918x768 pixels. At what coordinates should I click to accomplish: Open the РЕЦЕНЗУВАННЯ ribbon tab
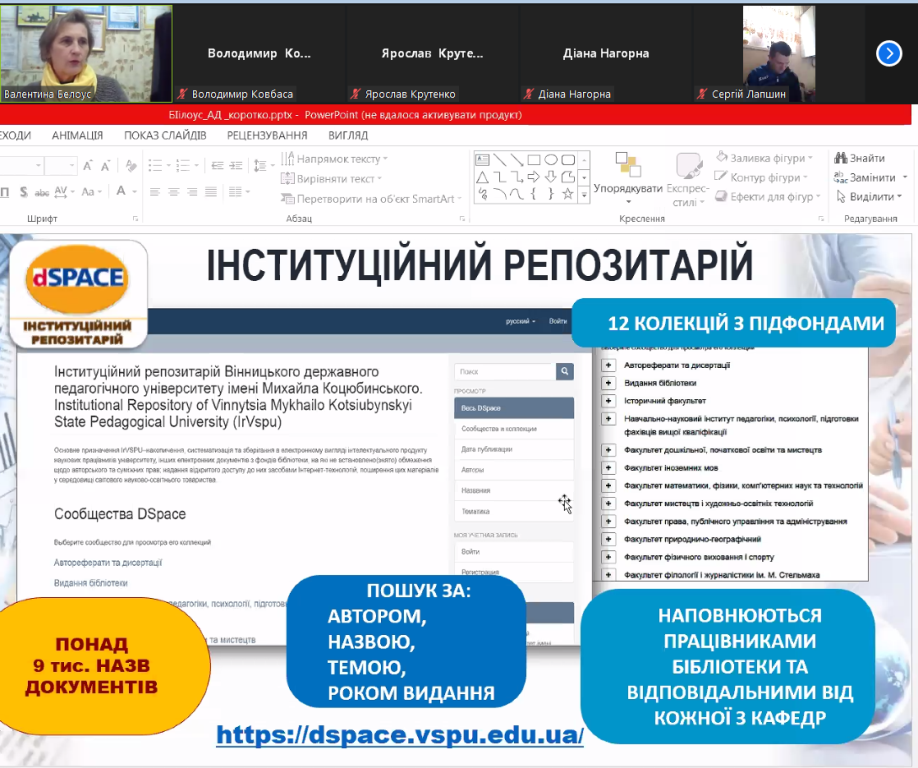(x=267, y=135)
